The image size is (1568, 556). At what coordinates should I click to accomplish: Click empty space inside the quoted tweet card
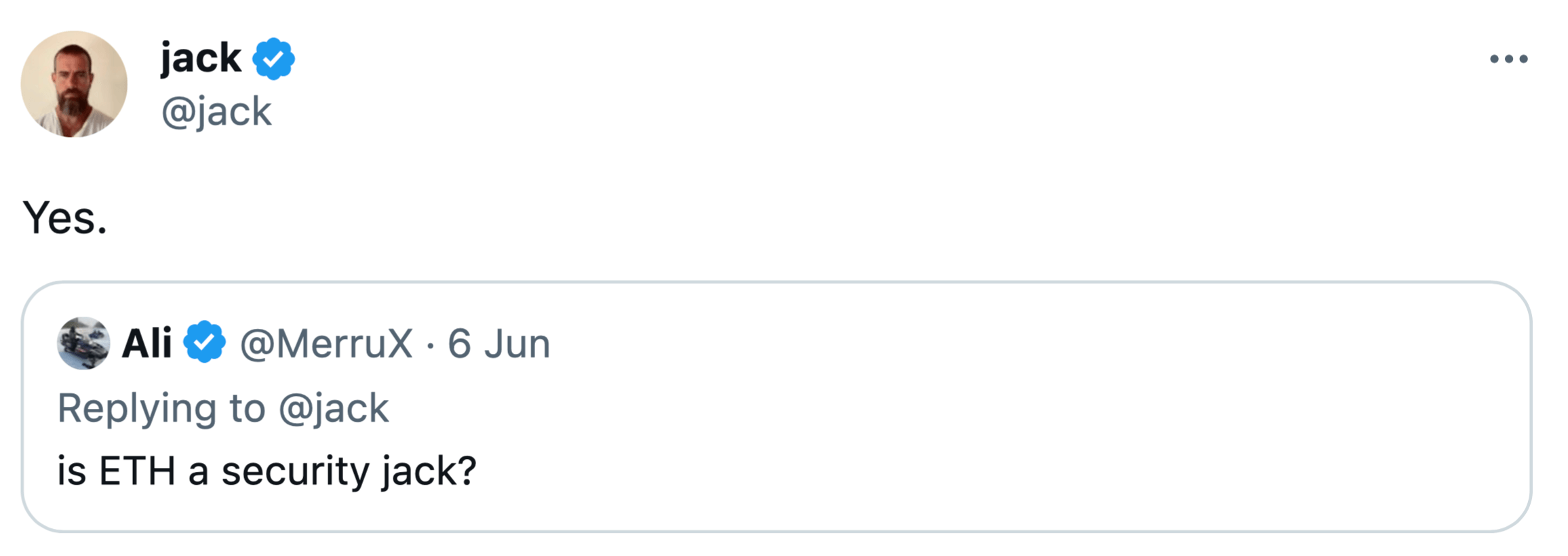[x=1017, y=420]
